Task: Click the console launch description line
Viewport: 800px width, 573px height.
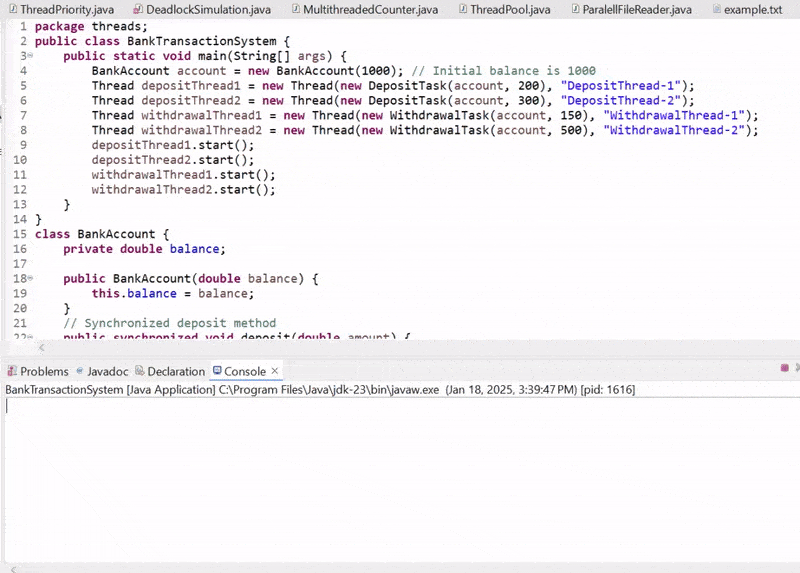Action: 320,390
